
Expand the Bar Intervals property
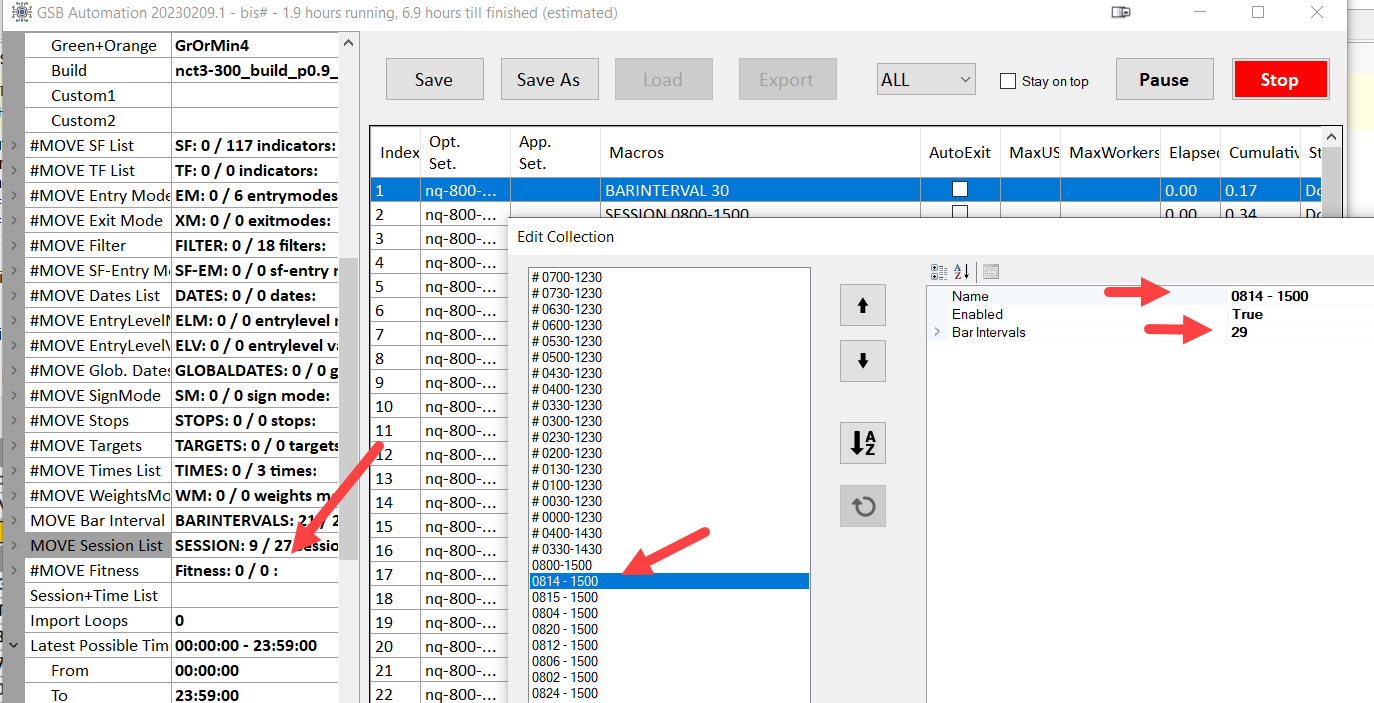tap(937, 332)
